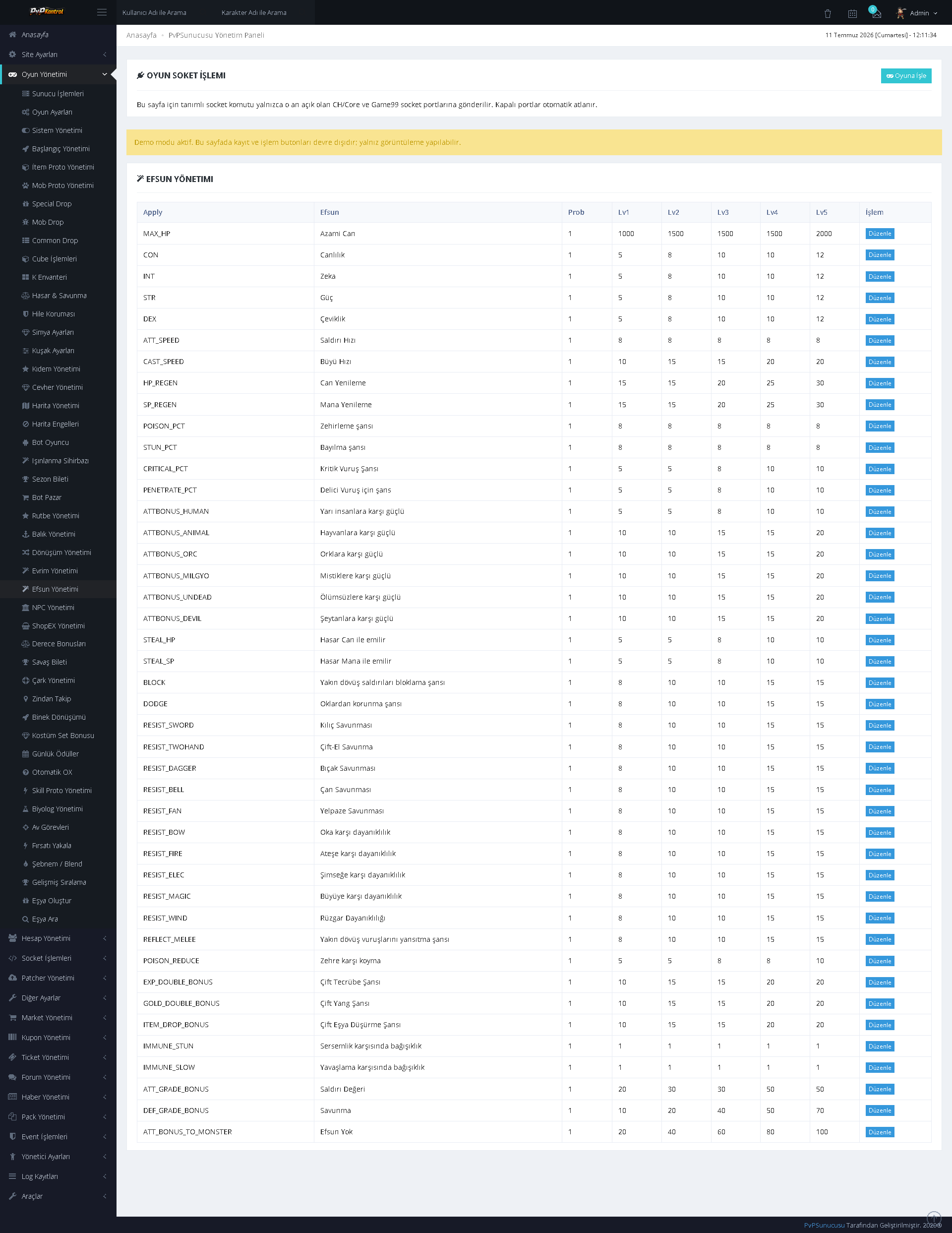Viewport: 952px width, 1233px height.
Task: Expand Yönetici Ayarları chevron
Action: click(x=105, y=1156)
